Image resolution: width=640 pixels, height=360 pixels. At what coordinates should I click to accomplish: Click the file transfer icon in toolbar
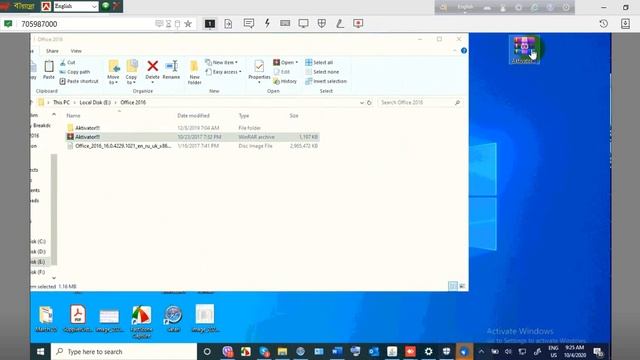pos(228,24)
